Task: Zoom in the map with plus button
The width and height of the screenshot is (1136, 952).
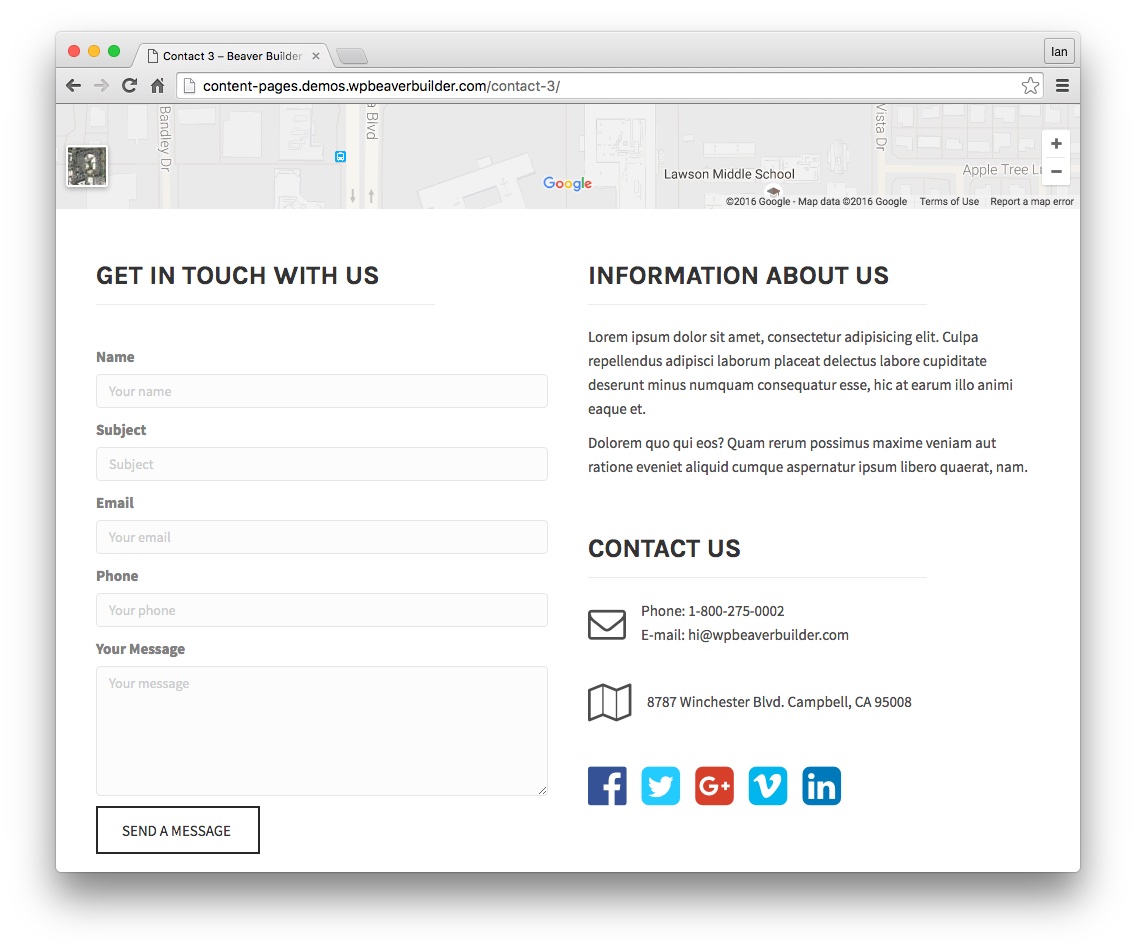Action: pyautogui.click(x=1056, y=143)
